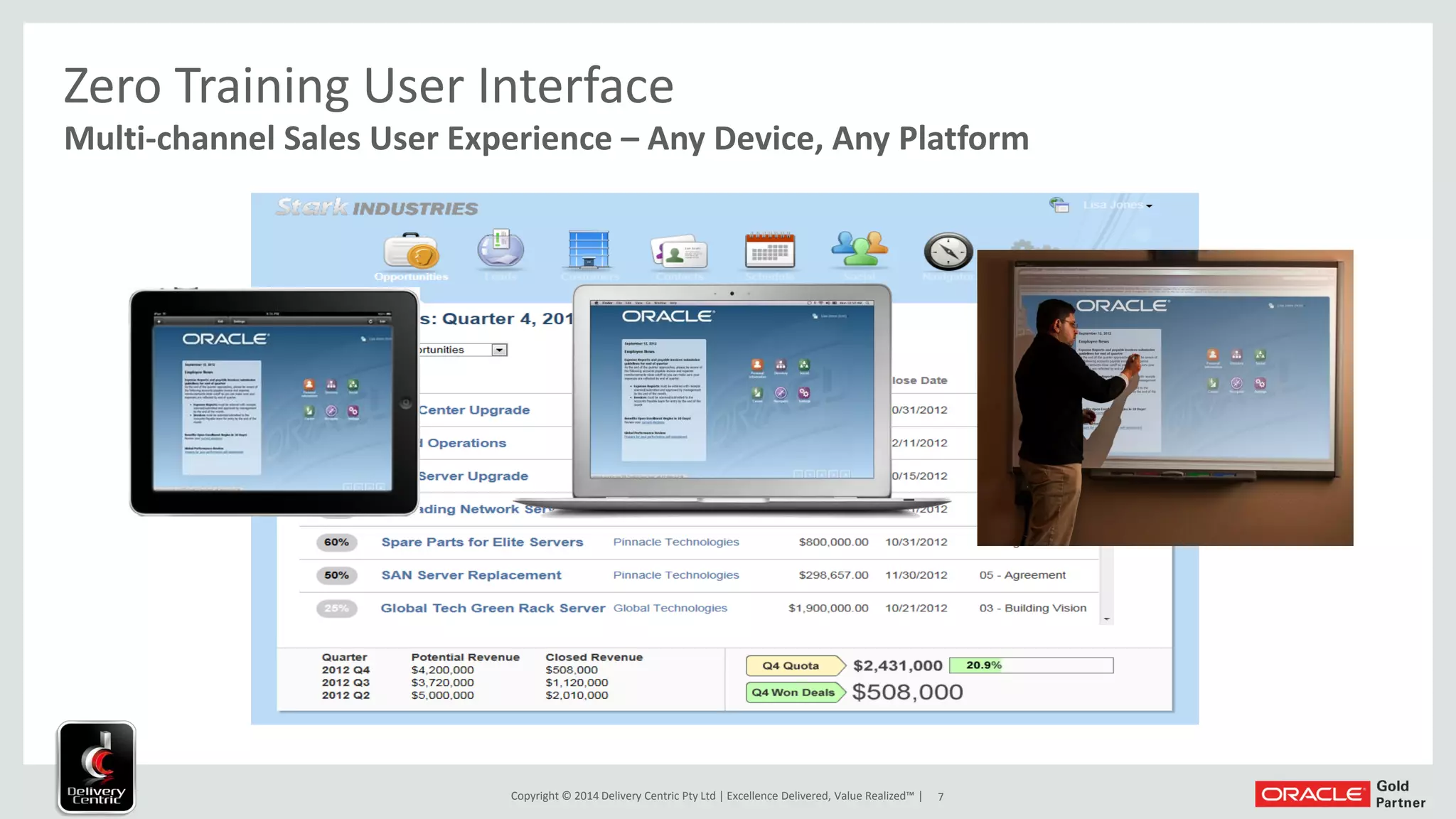Click Pinnacle Technologies in the Spare Parts row

(x=676, y=542)
